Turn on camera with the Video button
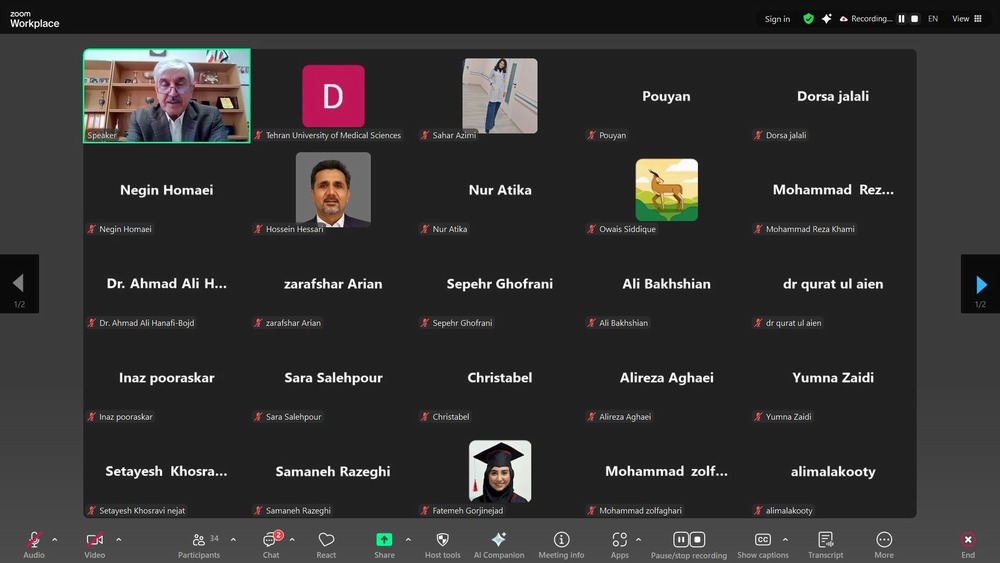Screen dimensions: 1000x563 pos(95,541)
